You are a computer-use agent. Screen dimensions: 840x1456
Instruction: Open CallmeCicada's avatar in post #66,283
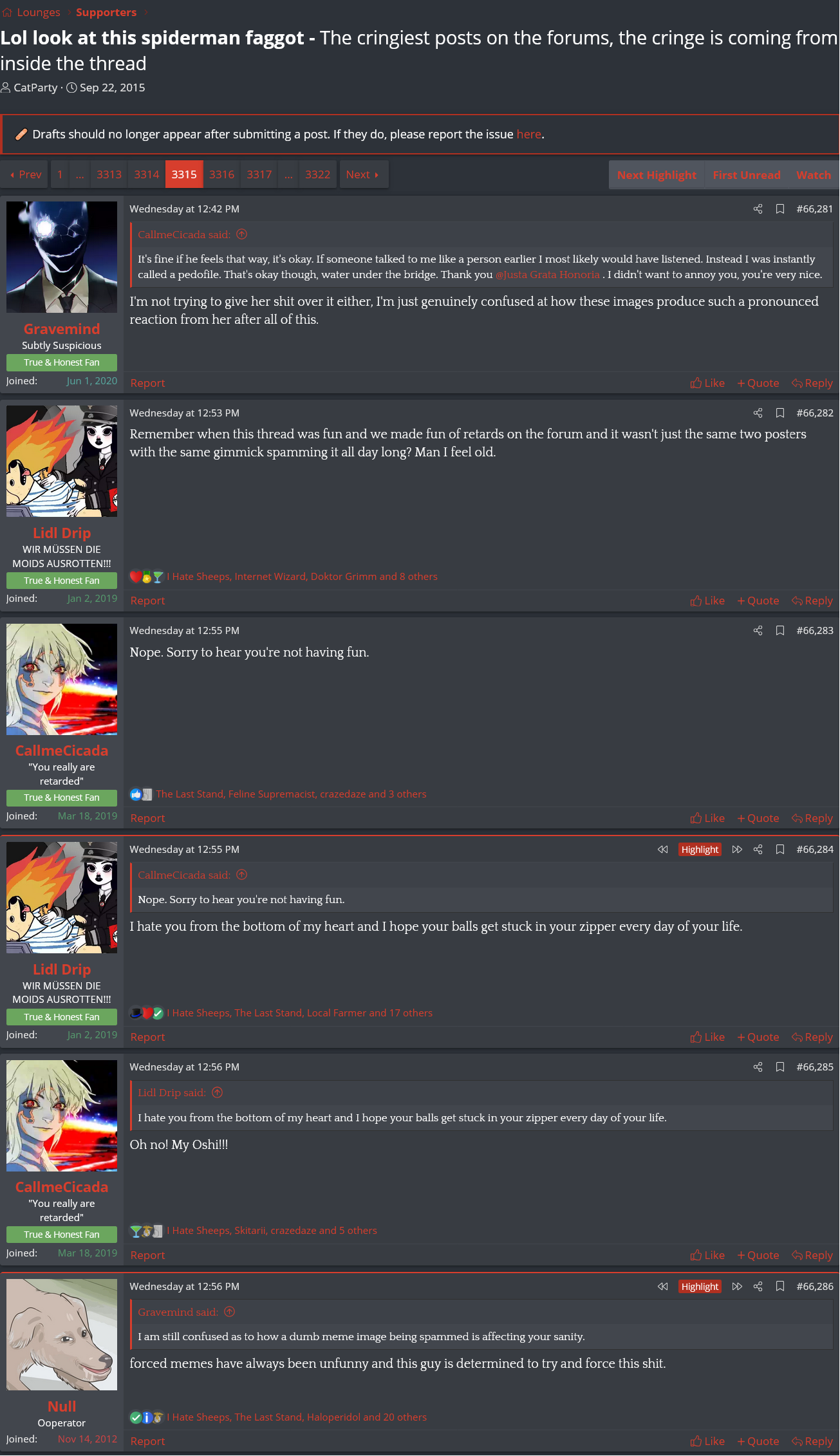[62, 680]
